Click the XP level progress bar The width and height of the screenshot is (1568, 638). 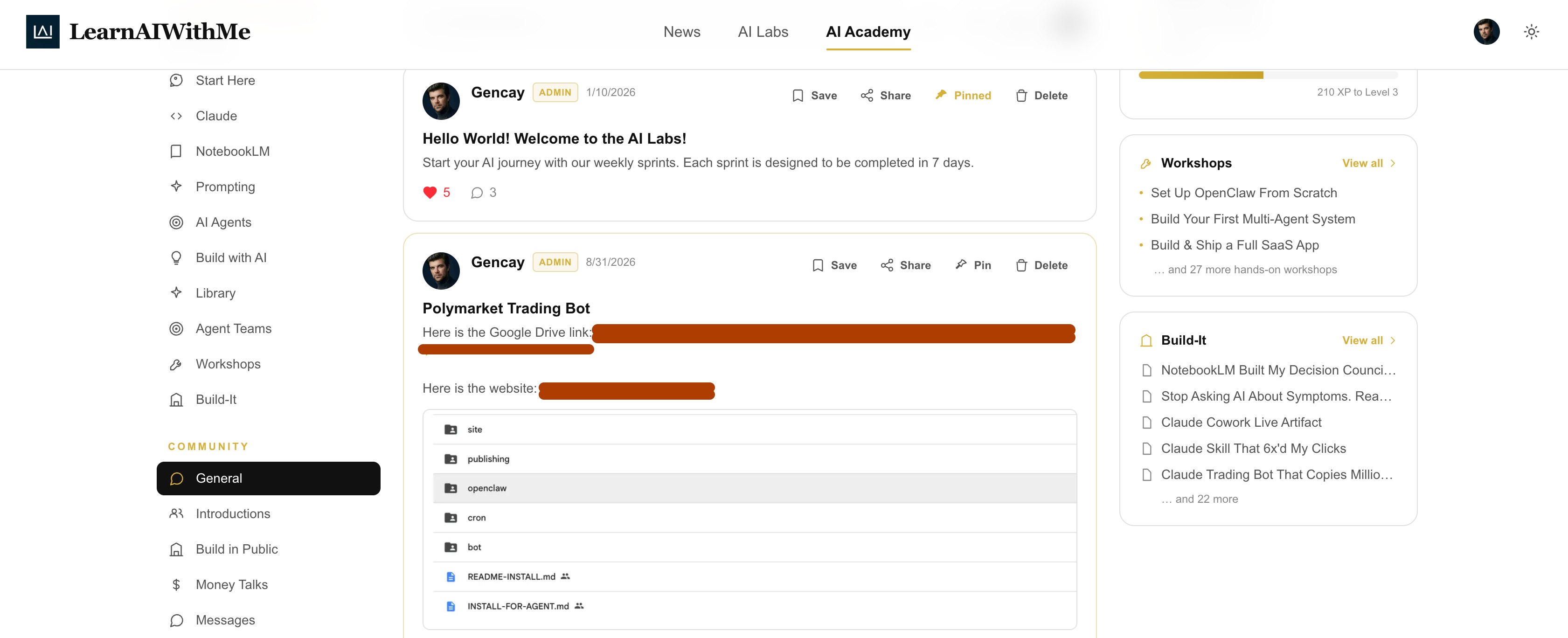coord(1268,75)
